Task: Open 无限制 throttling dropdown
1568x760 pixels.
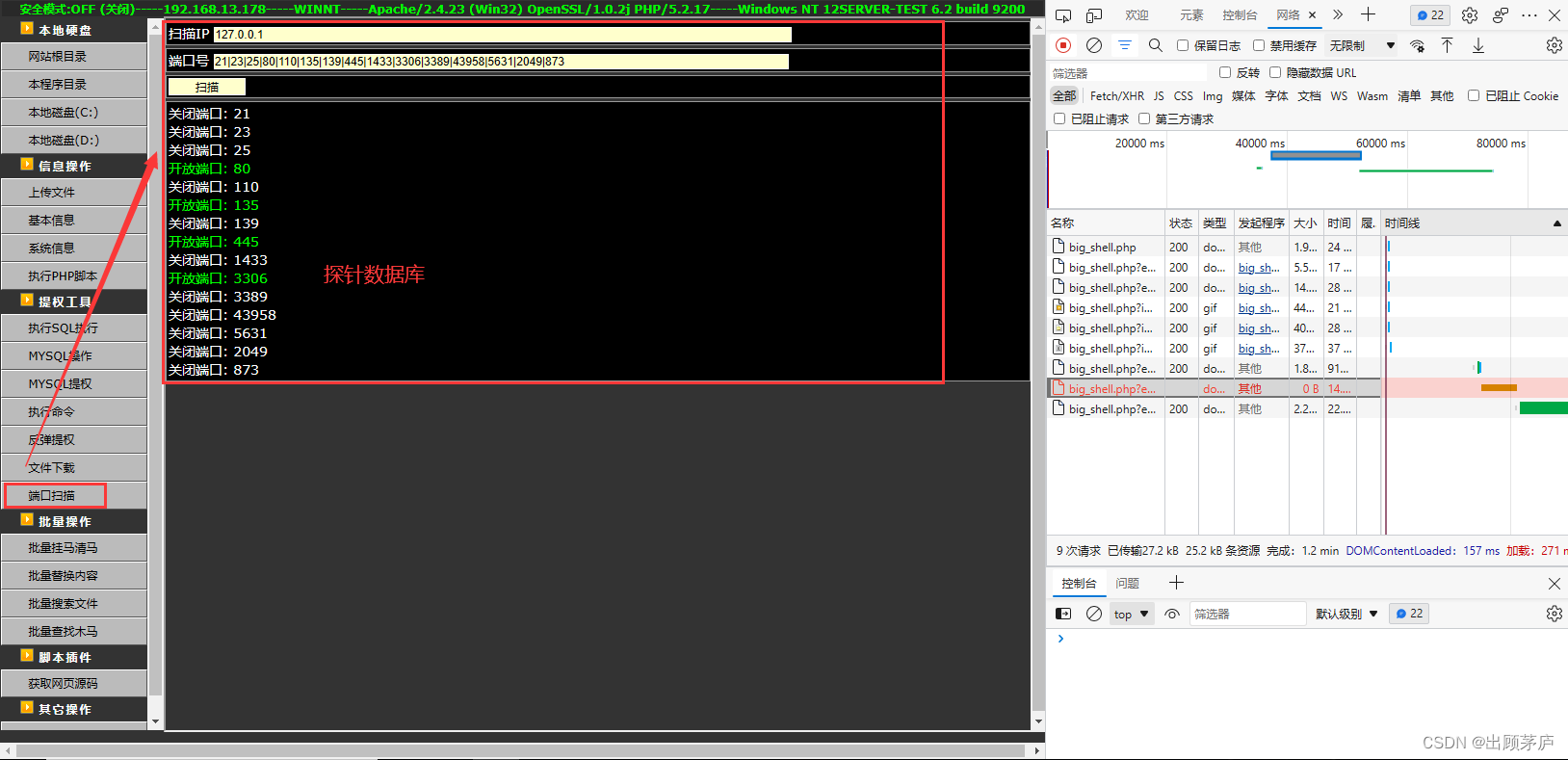Action: 1362,45
